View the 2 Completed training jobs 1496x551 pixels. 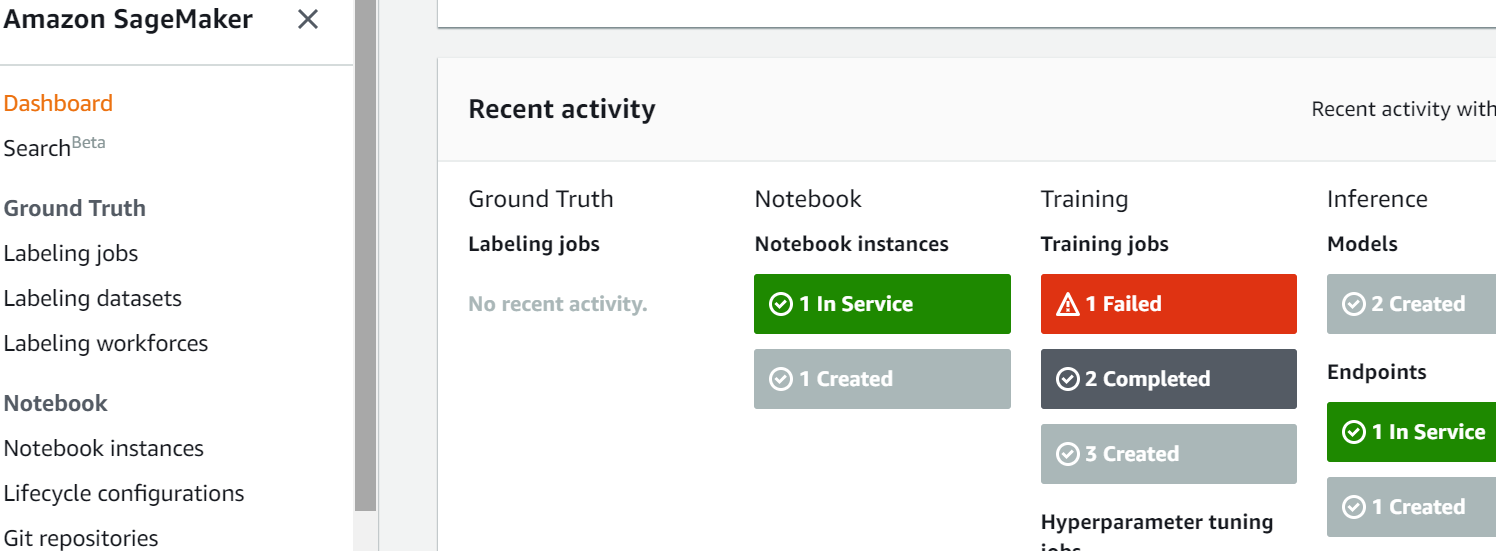[x=1169, y=379]
